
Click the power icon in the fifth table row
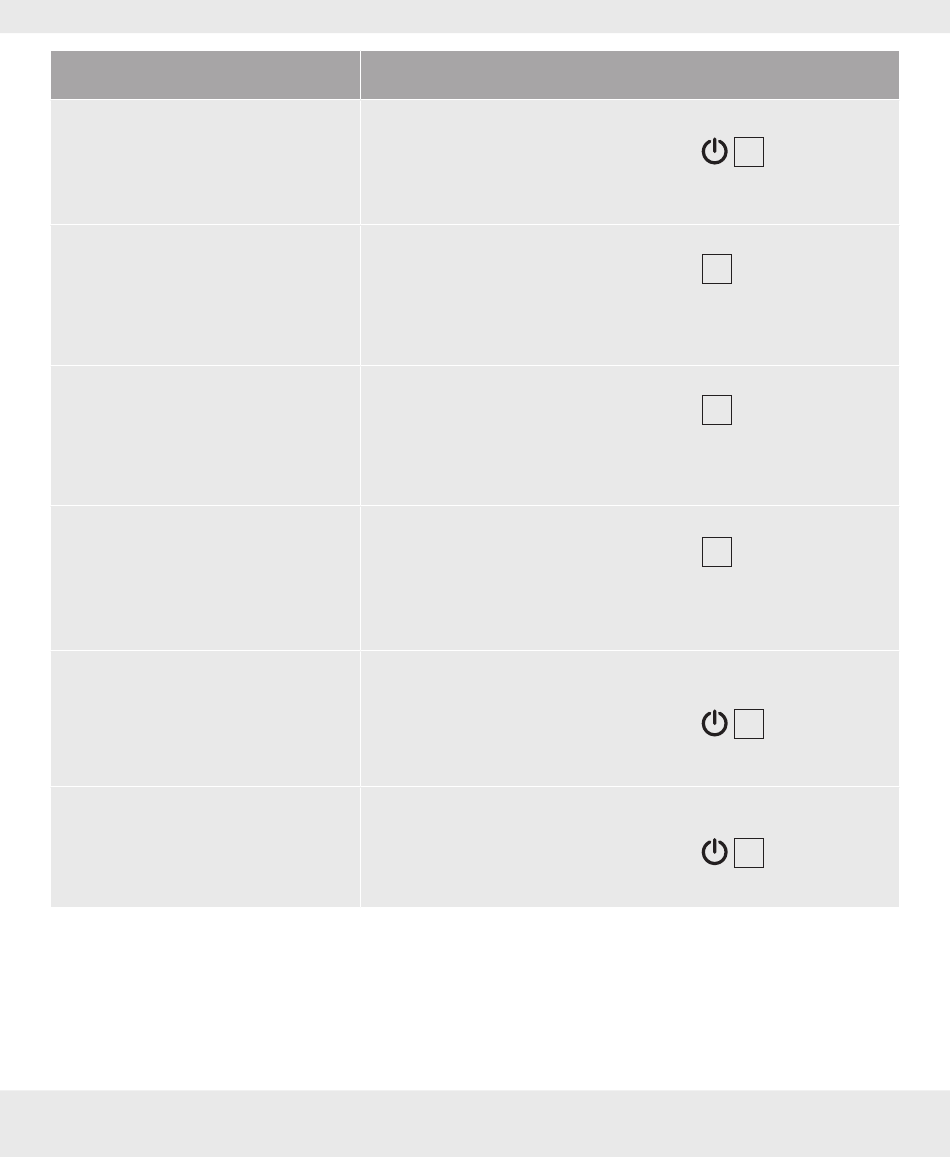click(x=714, y=723)
